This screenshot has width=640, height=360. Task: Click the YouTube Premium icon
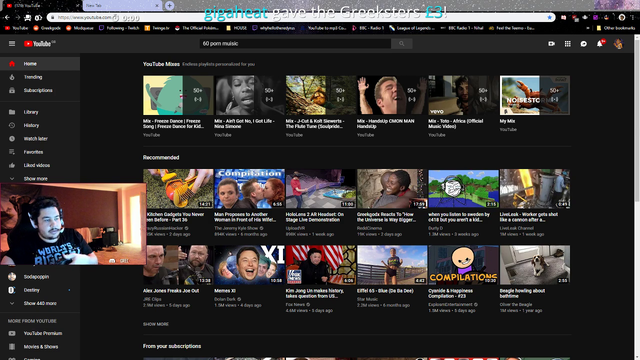coord(12,333)
